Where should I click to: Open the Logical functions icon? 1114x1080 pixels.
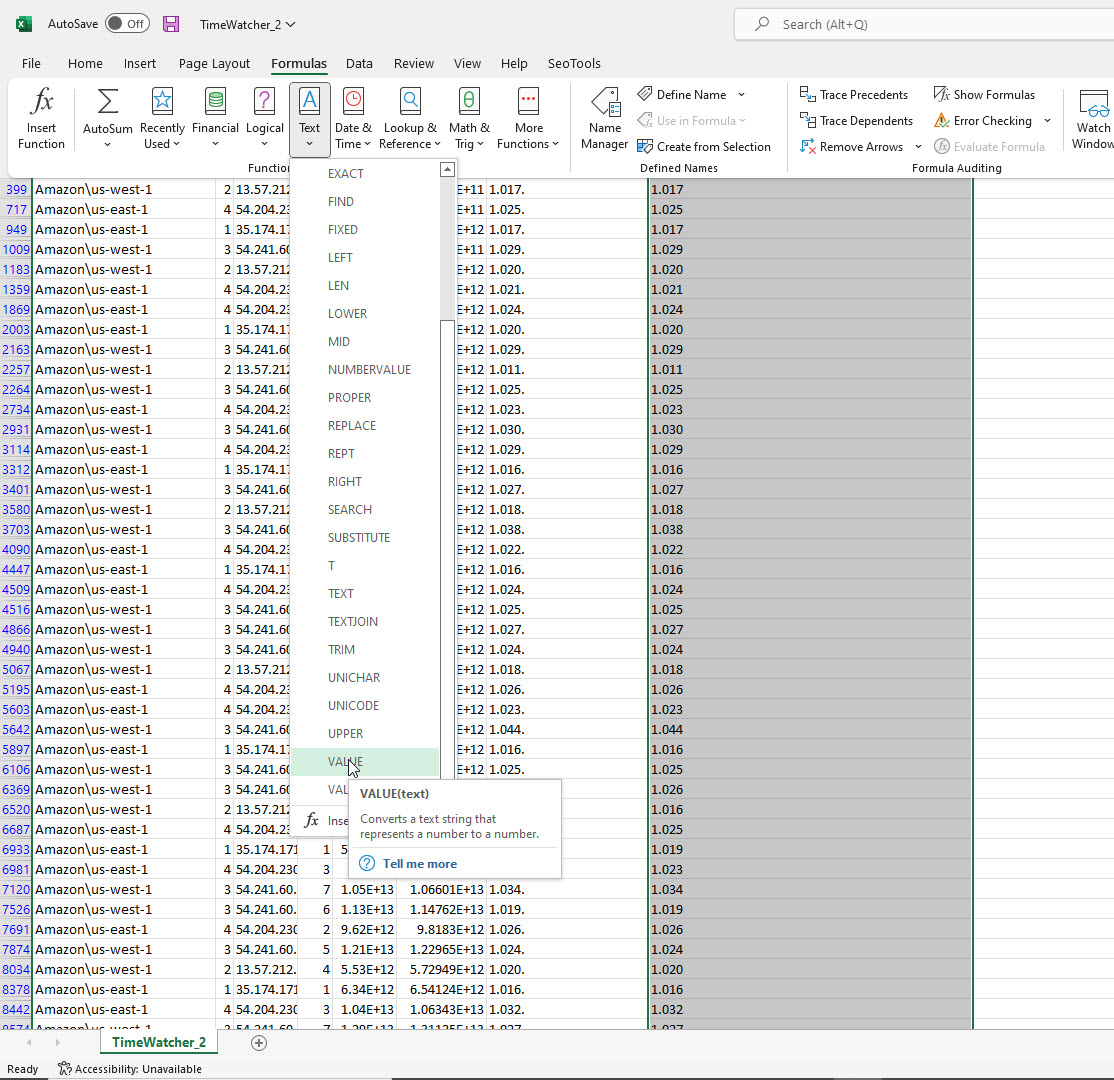[x=264, y=118]
